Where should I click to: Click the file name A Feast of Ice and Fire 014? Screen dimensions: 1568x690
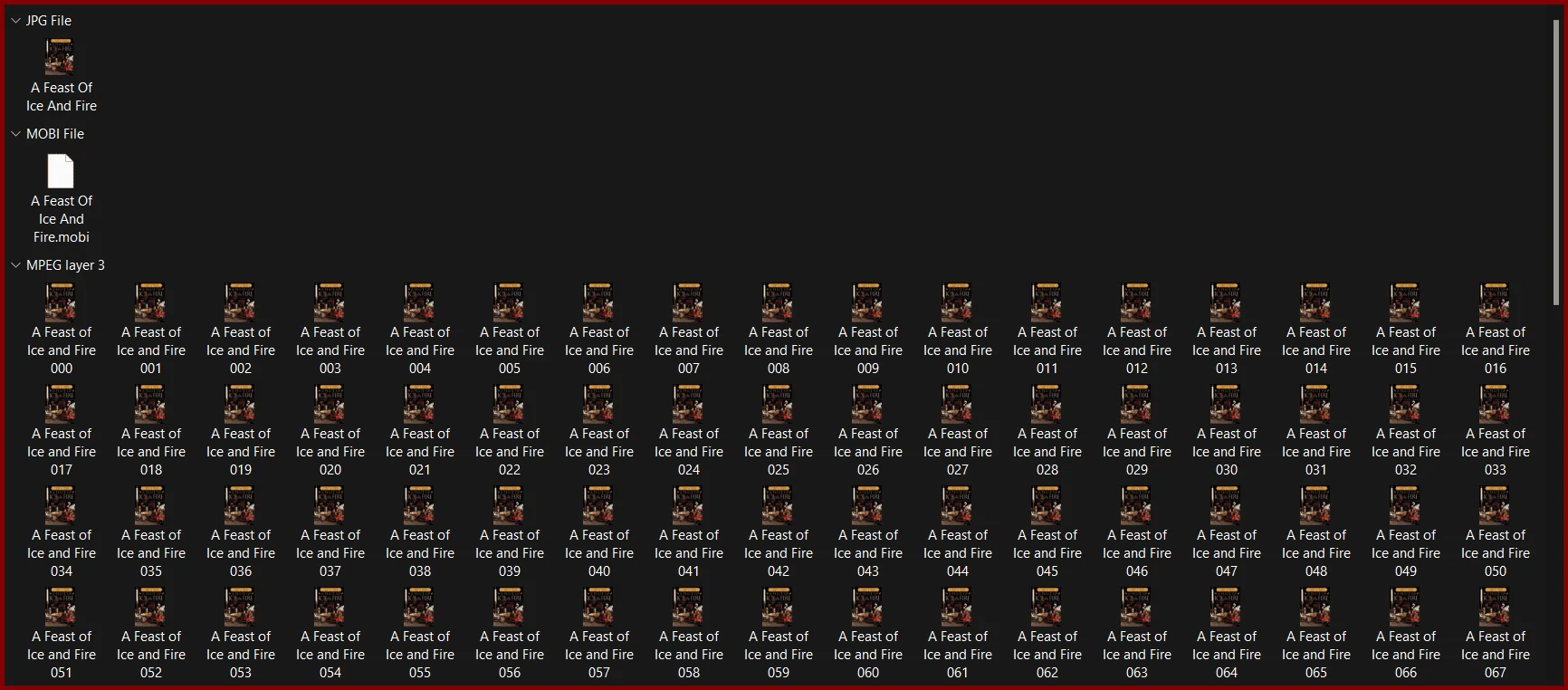1316,350
